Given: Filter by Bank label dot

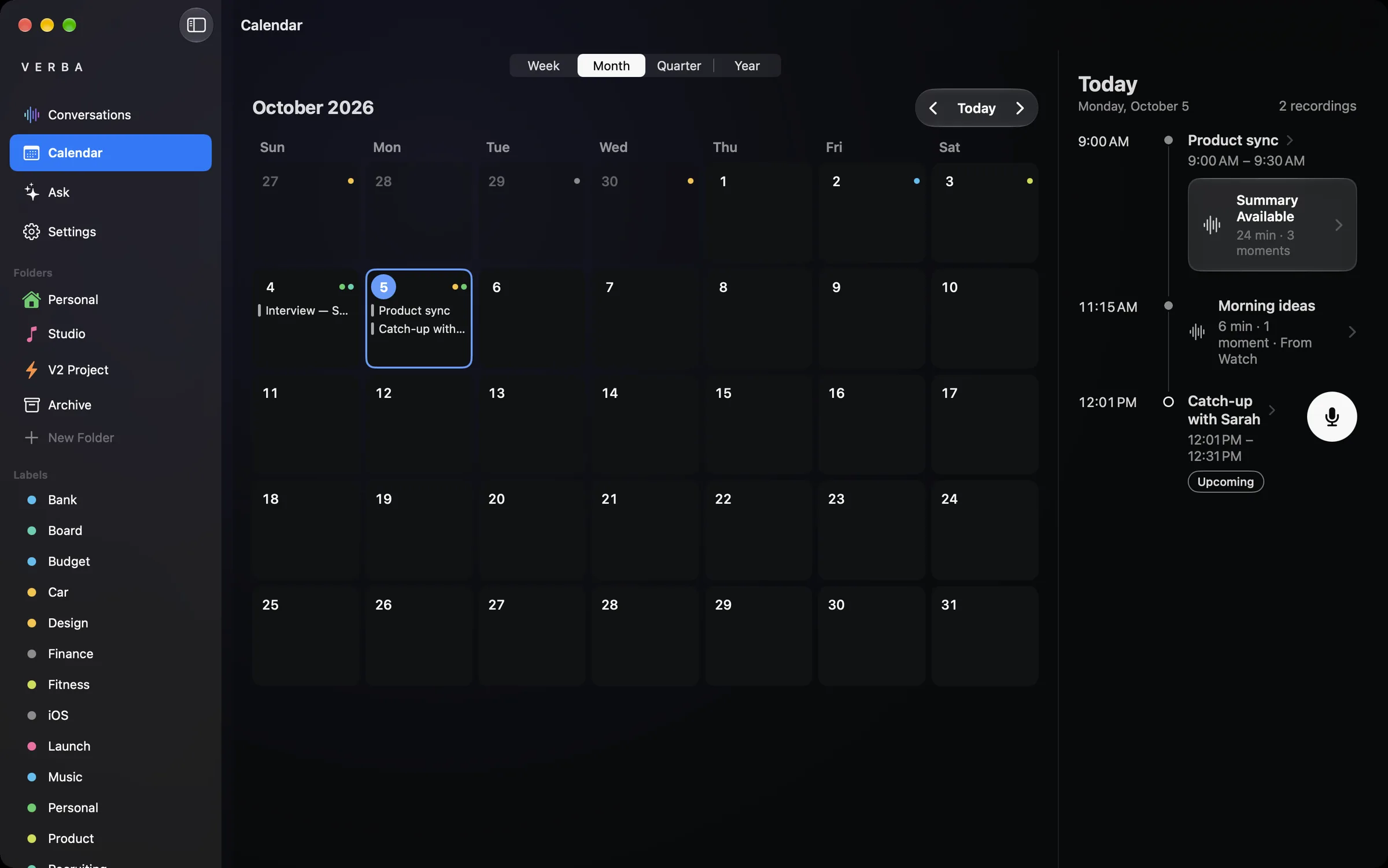Looking at the screenshot, I should 32,500.
